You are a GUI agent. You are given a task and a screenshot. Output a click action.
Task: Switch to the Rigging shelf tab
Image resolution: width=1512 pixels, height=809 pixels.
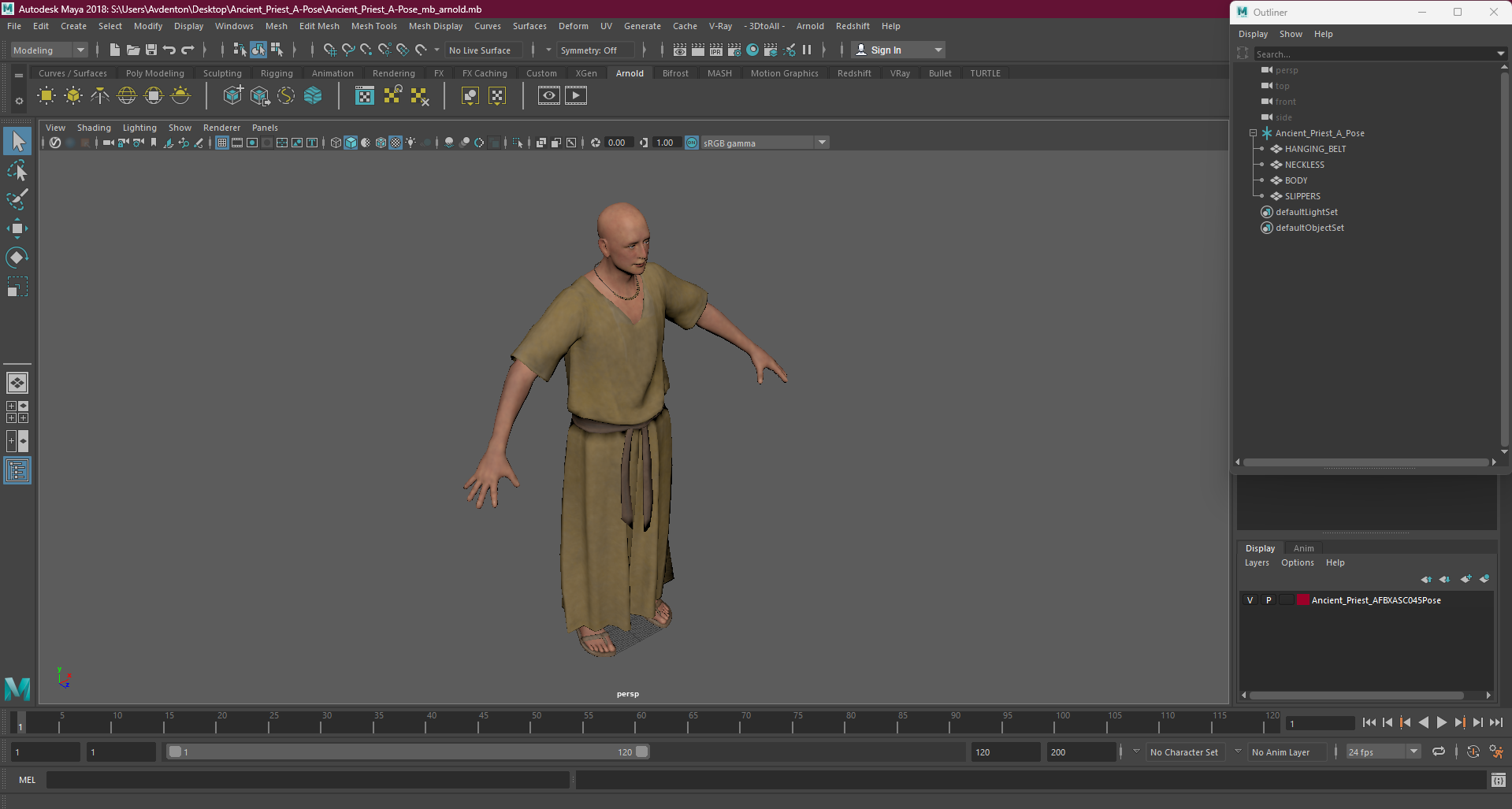pos(277,73)
